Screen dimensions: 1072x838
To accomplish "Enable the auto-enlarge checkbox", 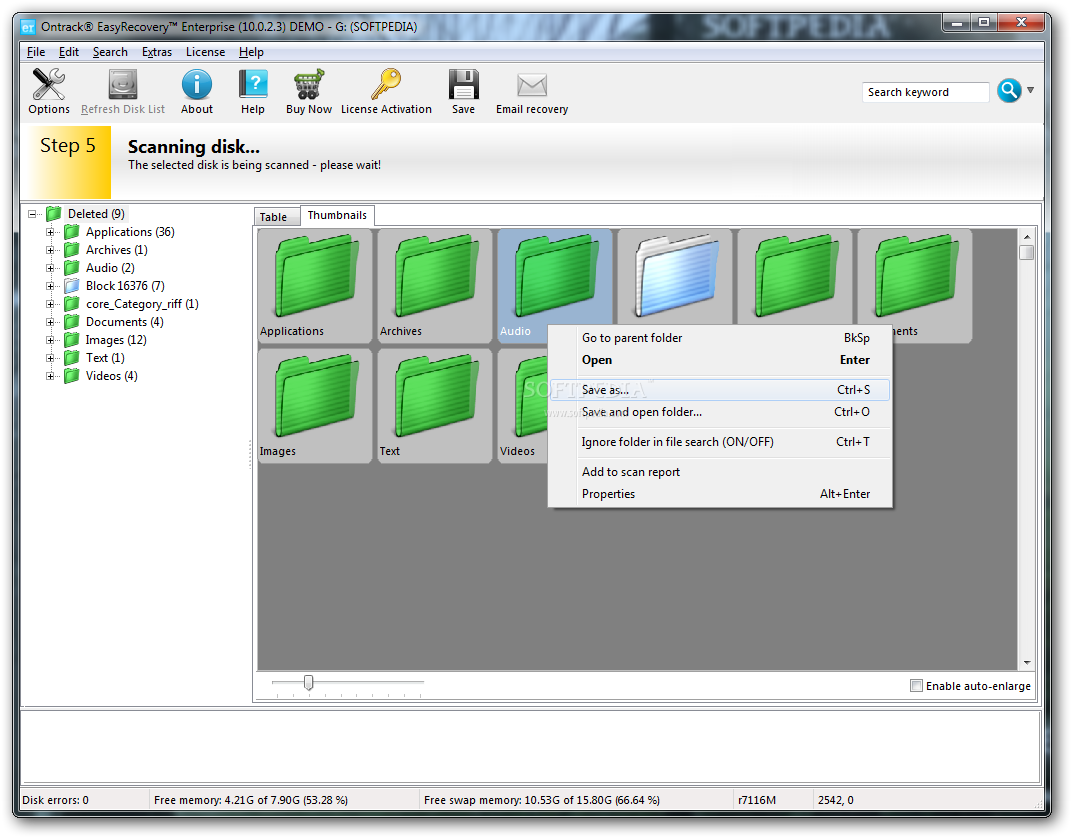I will point(916,686).
